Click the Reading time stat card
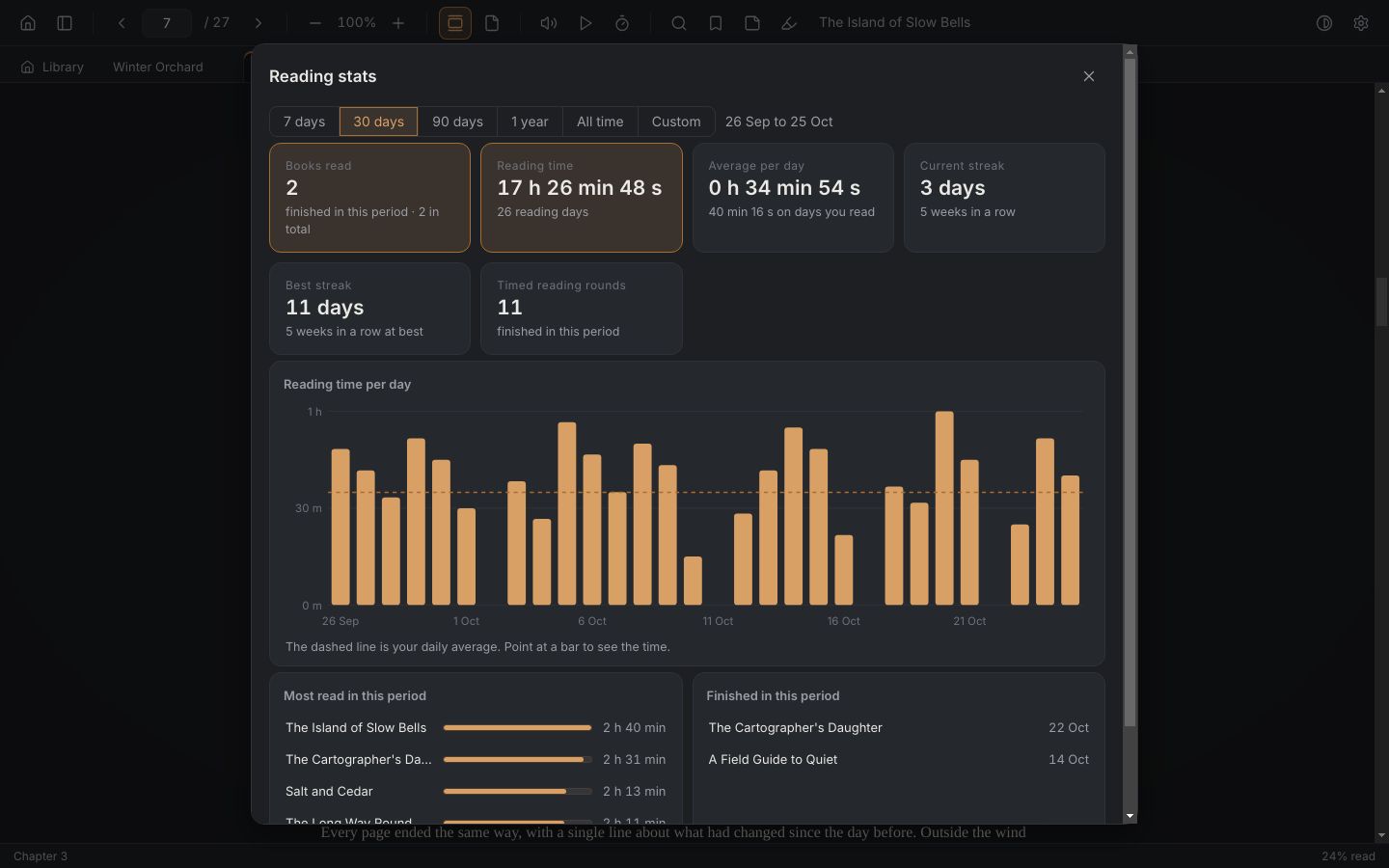 coord(582,198)
